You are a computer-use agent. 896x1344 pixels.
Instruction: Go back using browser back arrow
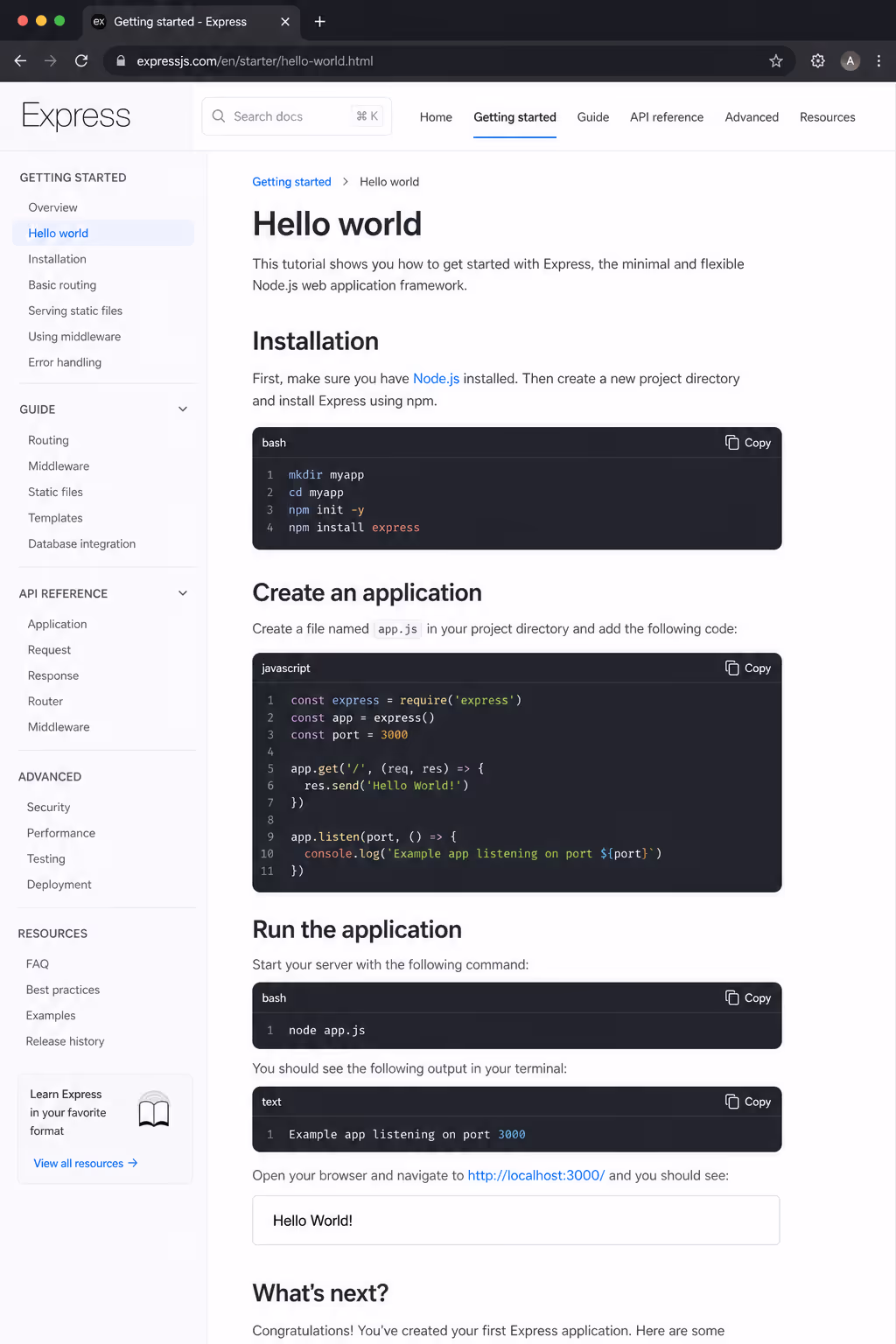pos(20,60)
